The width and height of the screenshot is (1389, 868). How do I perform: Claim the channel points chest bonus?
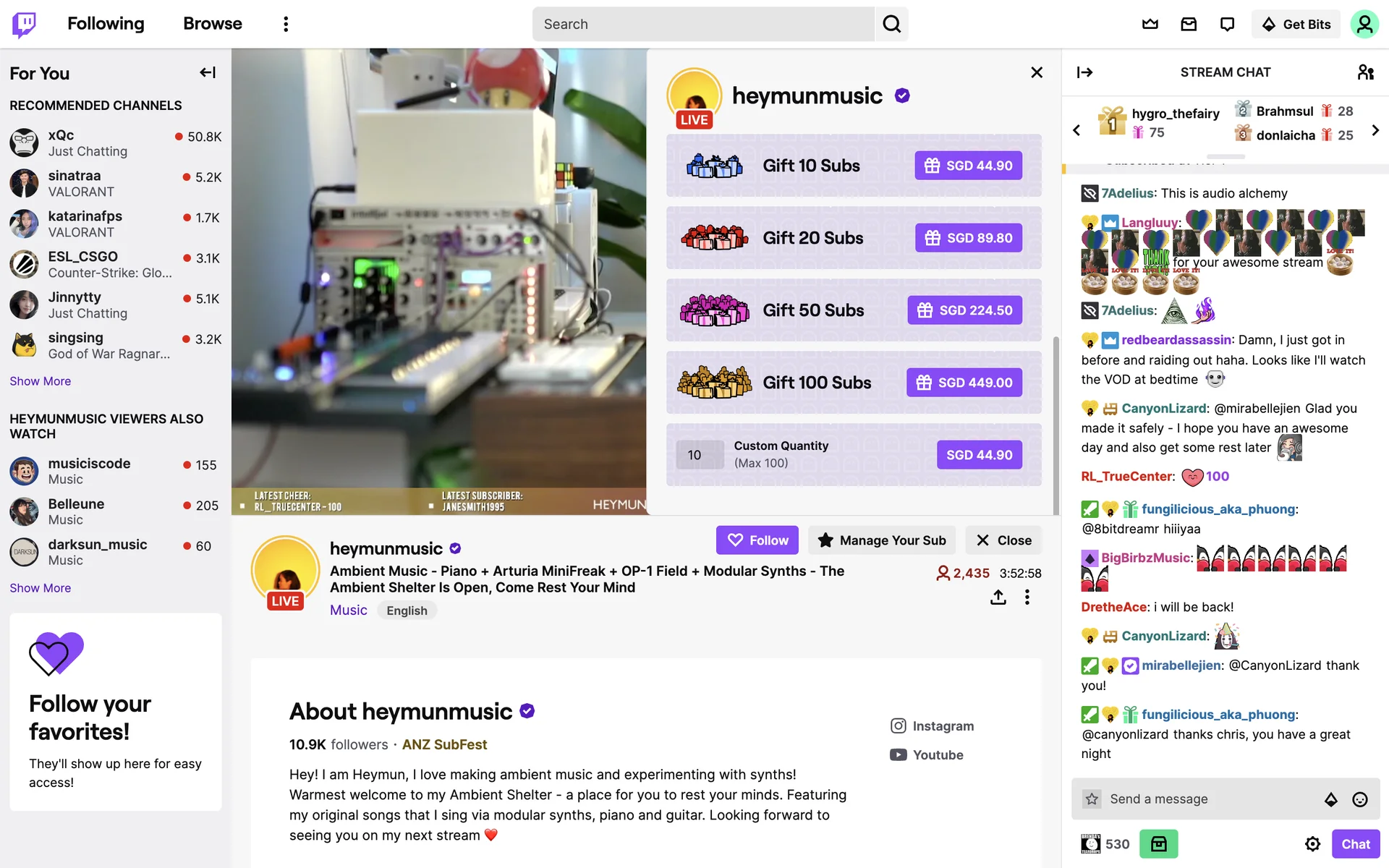click(1159, 844)
